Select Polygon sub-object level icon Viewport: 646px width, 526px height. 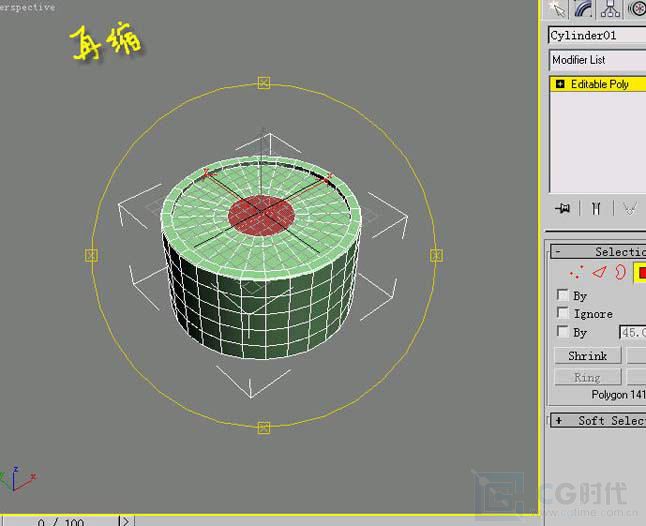(x=640, y=273)
